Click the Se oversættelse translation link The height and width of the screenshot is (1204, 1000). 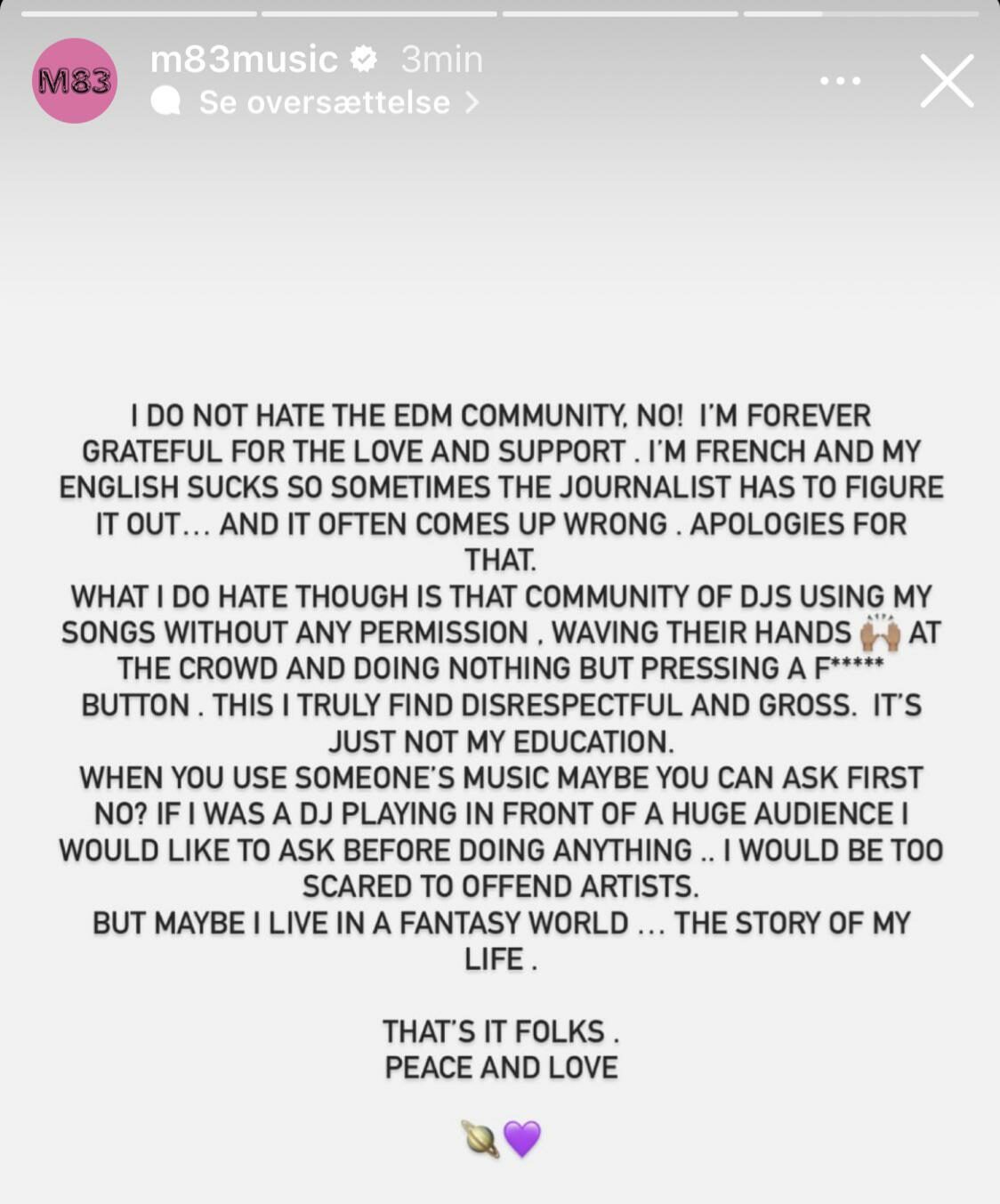325,102
